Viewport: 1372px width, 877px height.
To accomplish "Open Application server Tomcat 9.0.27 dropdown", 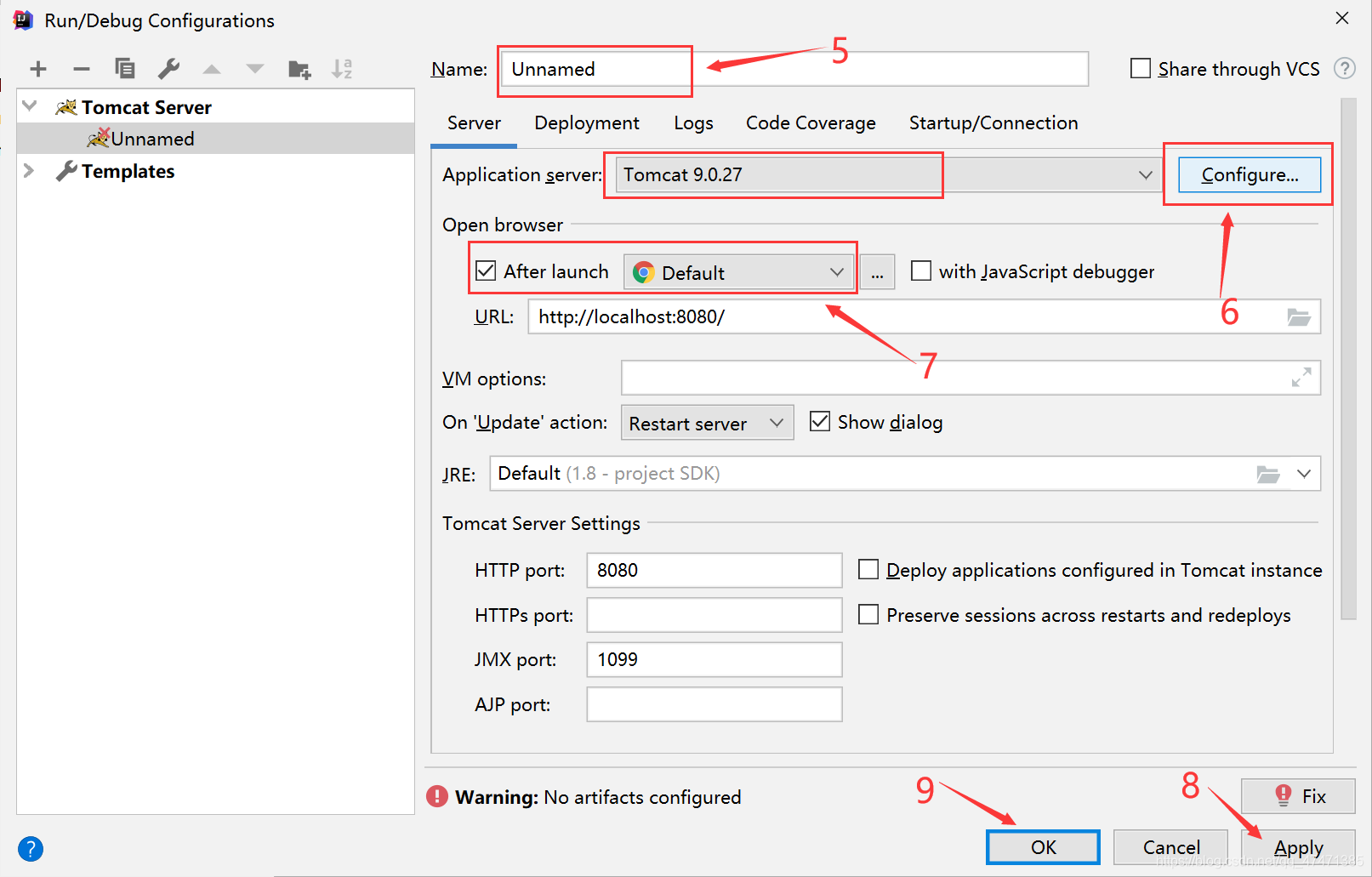I will (x=888, y=174).
